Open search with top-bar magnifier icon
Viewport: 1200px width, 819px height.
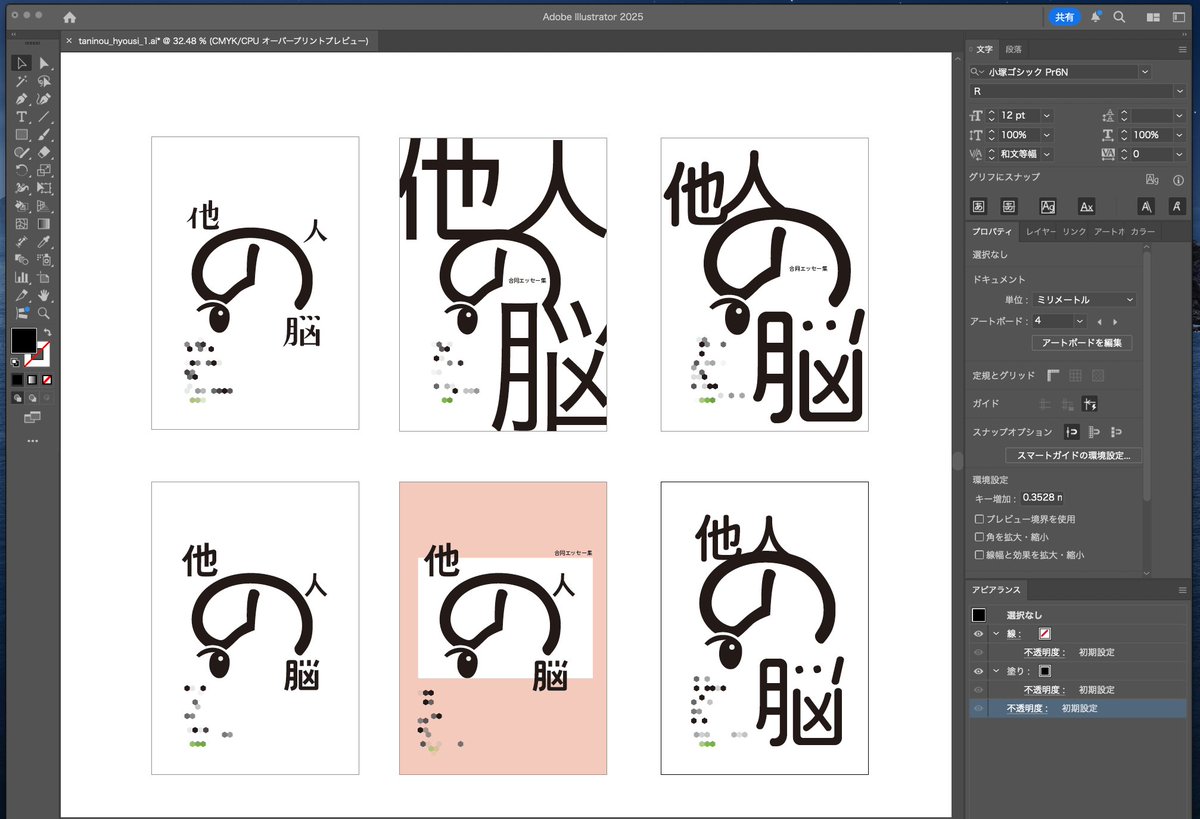click(x=1119, y=17)
